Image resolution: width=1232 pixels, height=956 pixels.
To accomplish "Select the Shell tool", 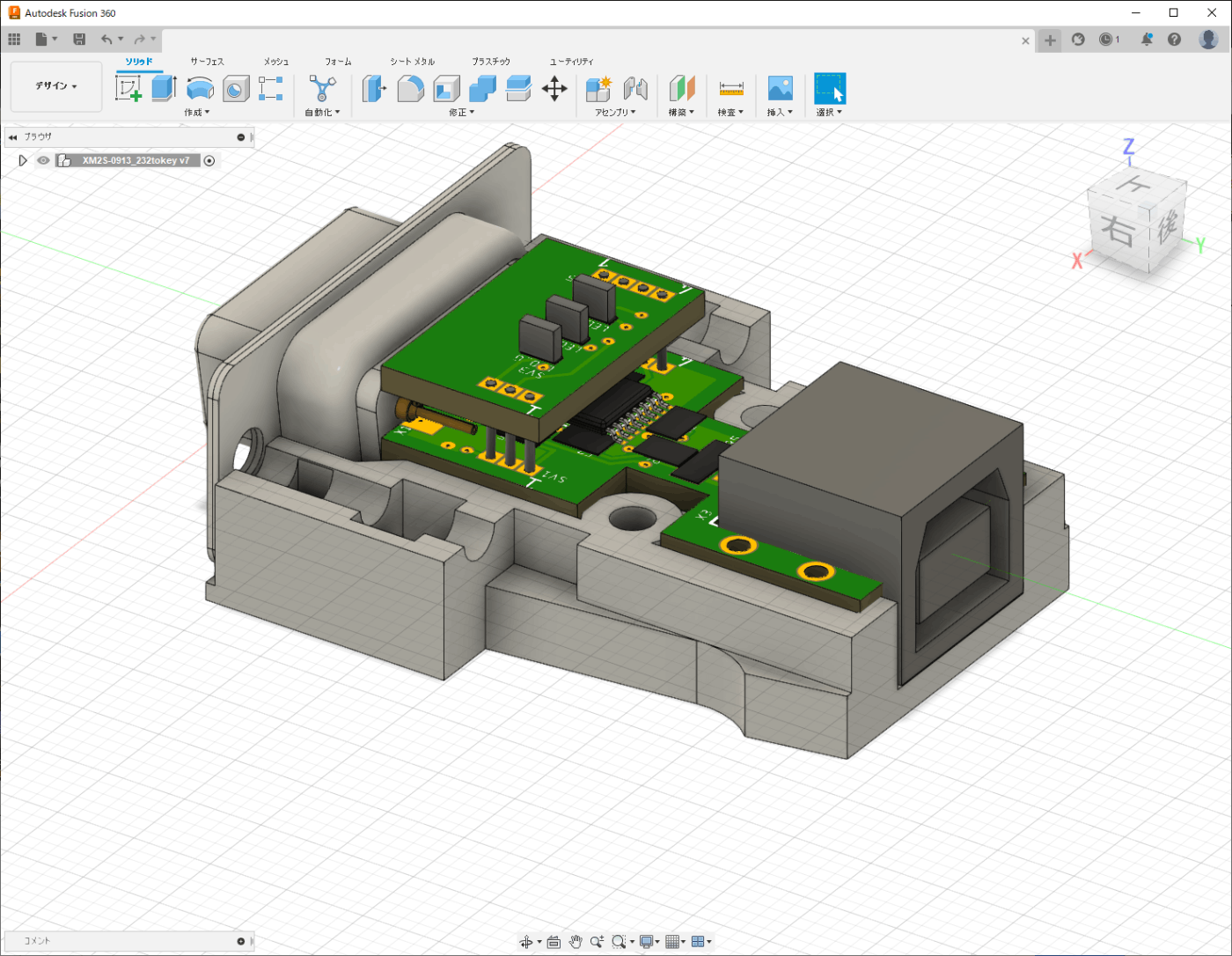I will (446, 88).
